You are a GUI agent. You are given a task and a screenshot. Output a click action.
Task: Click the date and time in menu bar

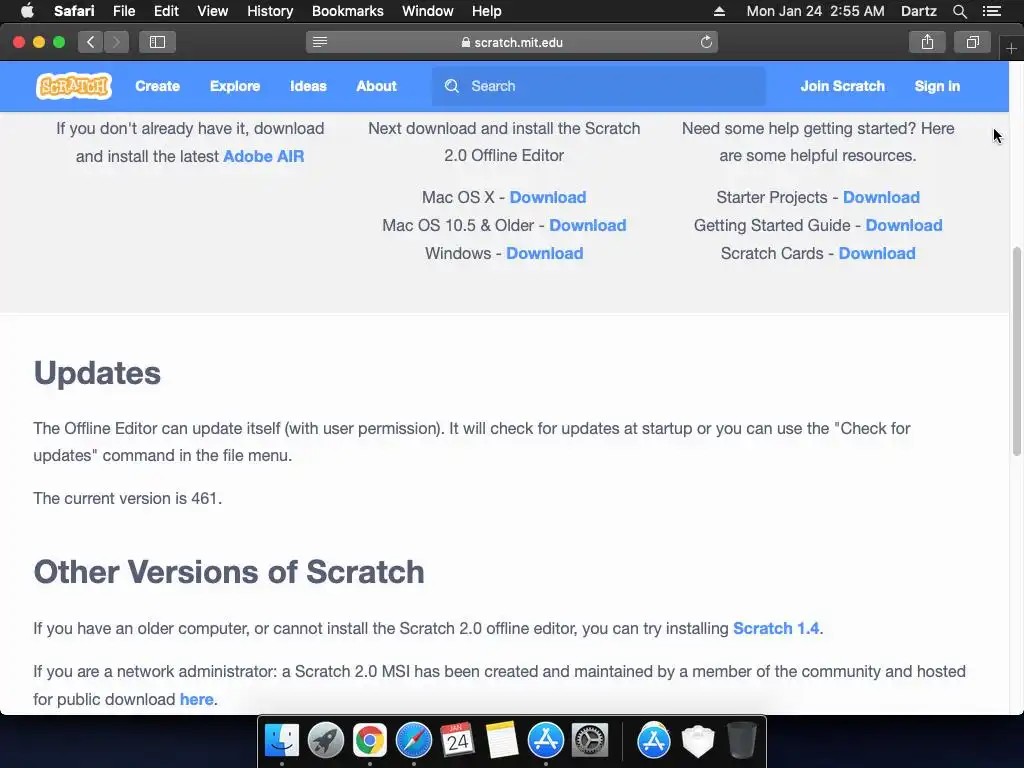tap(816, 11)
